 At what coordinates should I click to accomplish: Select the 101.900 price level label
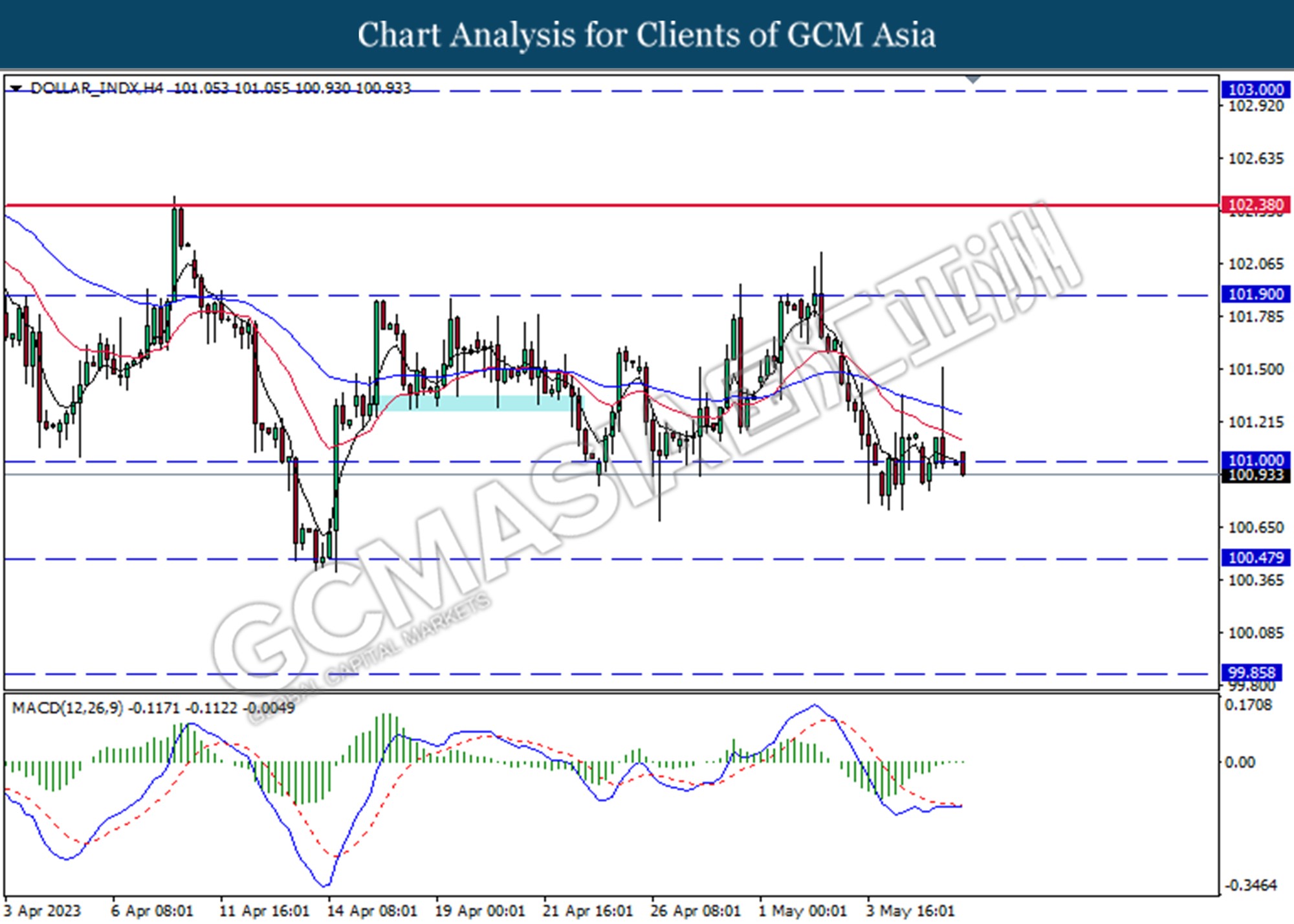1255,294
